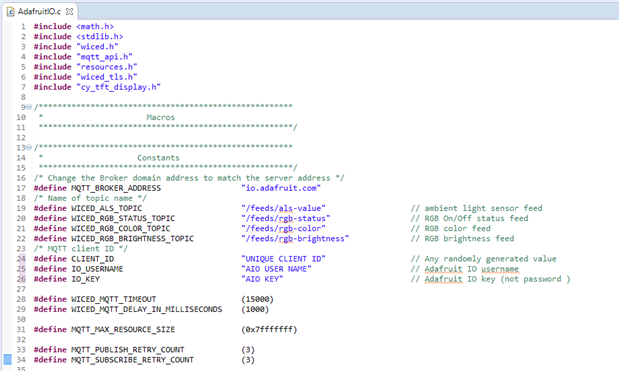The width and height of the screenshot is (619, 371).
Task: Click the "/feeds/rgb-status" topic string
Action: (286, 218)
